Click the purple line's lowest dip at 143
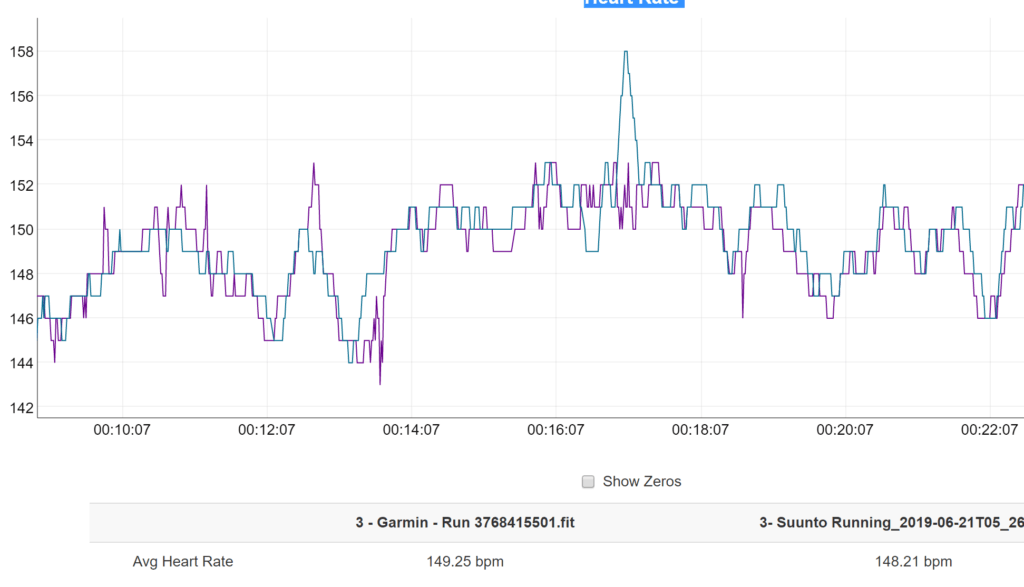This screenshot has width=1024, height=587. (380, 384)
